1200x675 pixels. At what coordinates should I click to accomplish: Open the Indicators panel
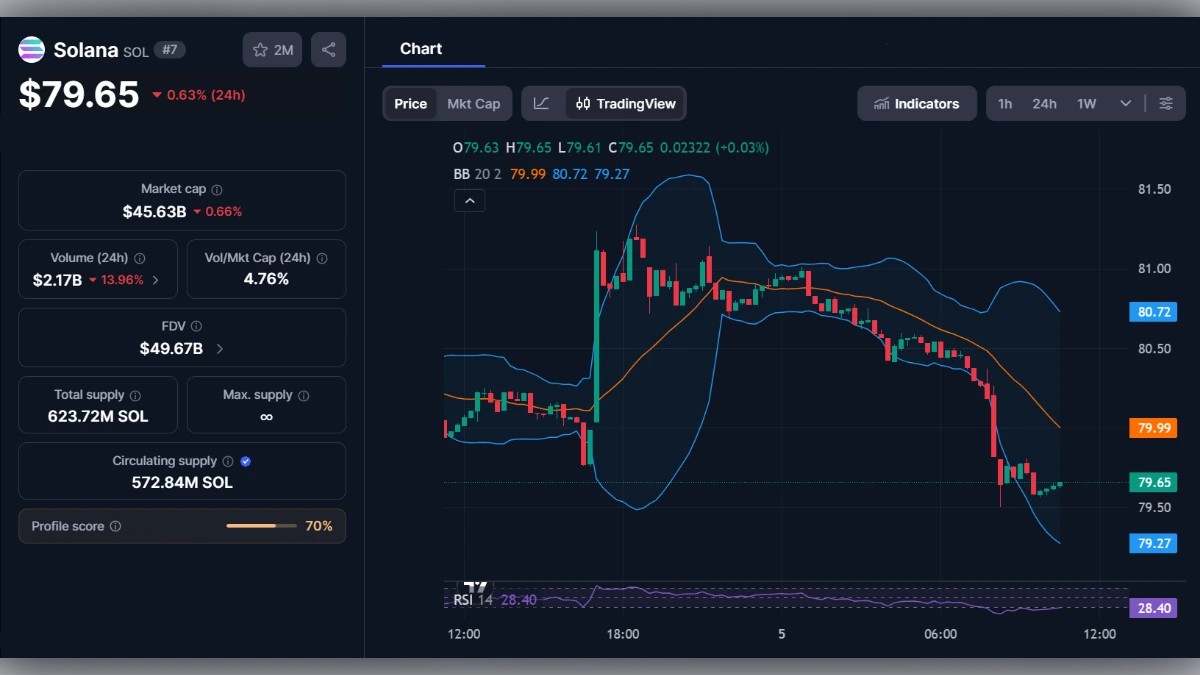click(916, 103)
